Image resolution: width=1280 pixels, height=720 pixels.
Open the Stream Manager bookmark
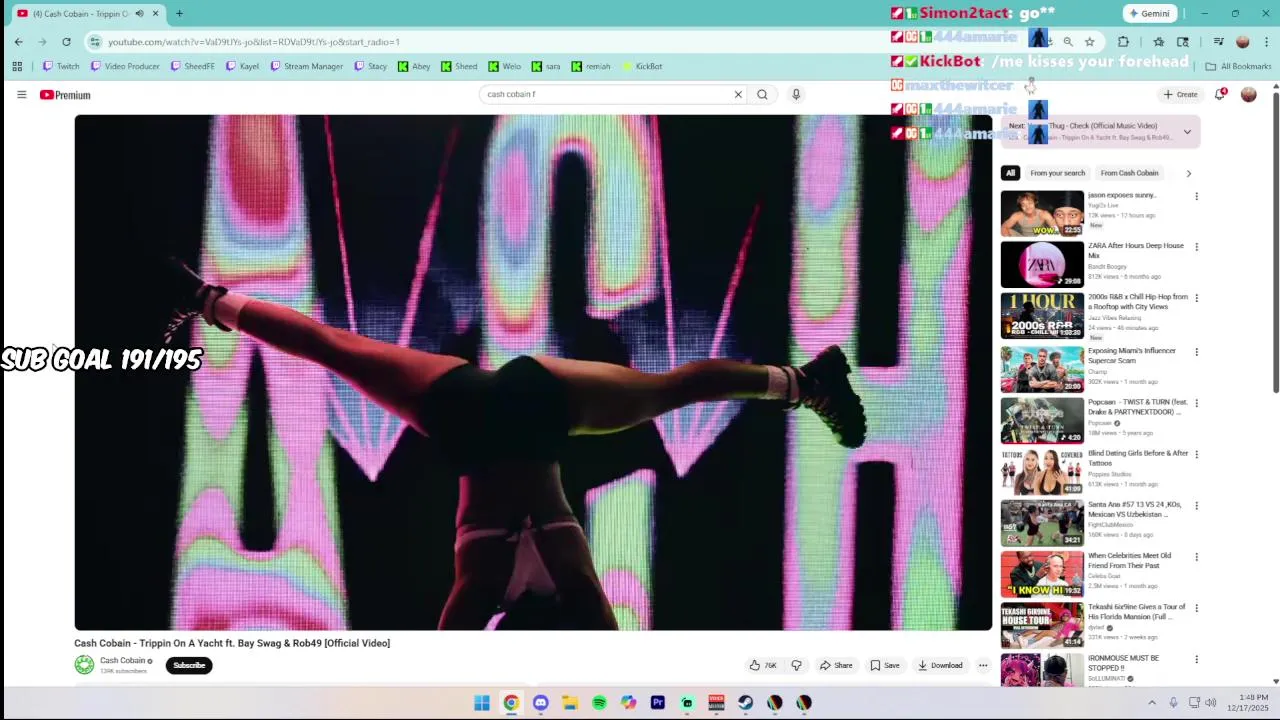[306, 66]
